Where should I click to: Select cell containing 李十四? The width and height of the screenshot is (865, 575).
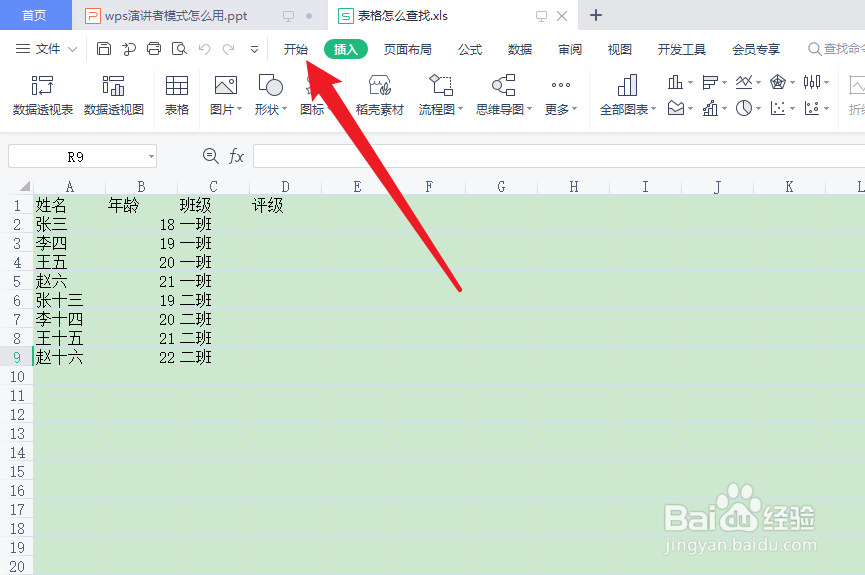(x=69, y=320)
